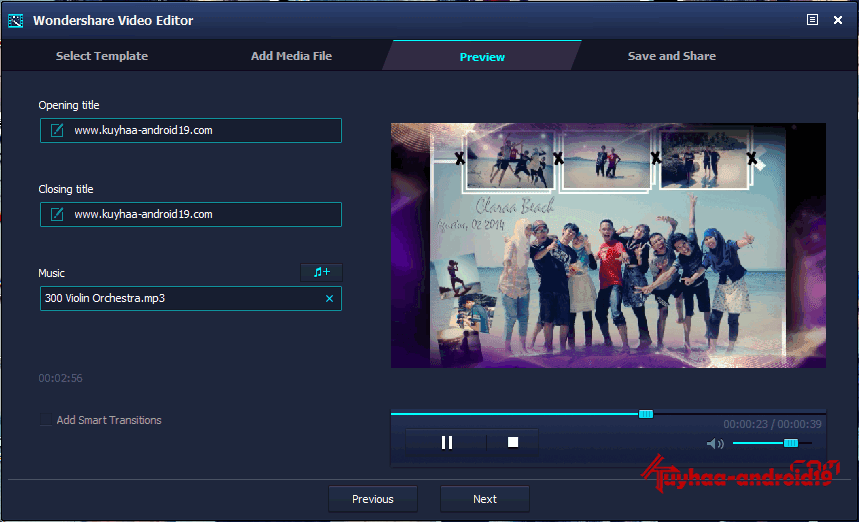Add a music file with the note-plus icon
The width and height of the screenshot is (859, 522).
tap(322, 272)
